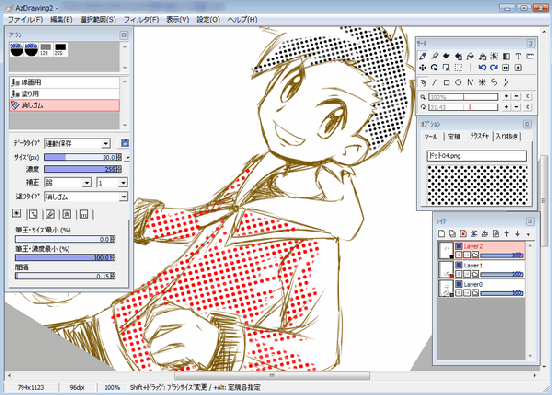The height and width of the screenshot is (395, 552).
Task: Select the 塗り用 brush in list
Action: [64, 94]
